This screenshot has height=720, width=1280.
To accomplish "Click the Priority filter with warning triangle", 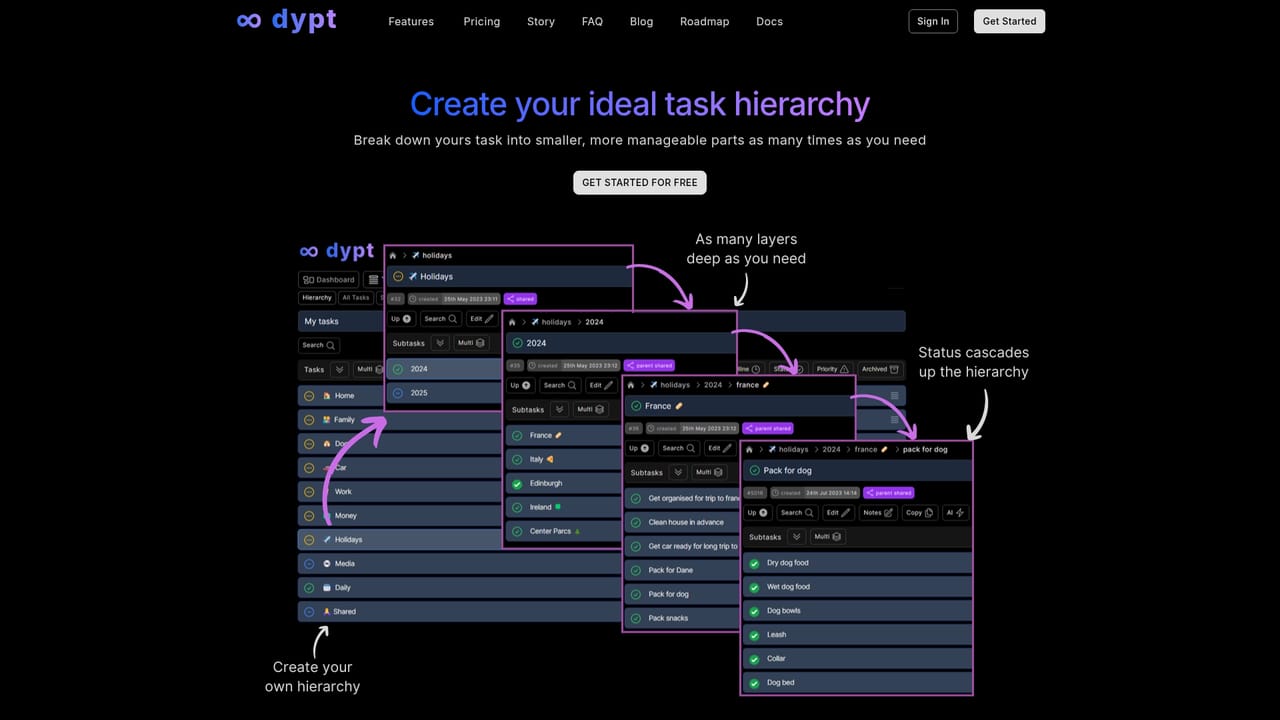I will pyautogui.click(x=832, y=369).
